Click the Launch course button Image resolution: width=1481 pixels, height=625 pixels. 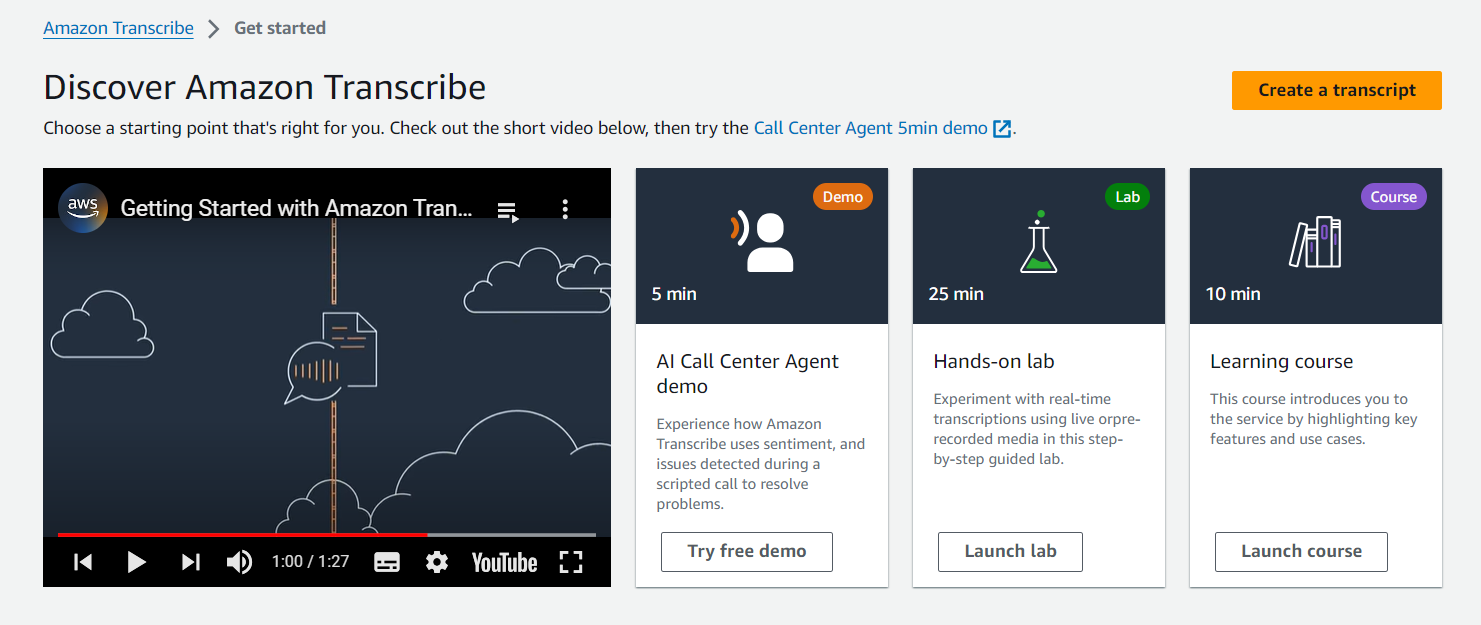pyautogui.click(x=1301, y=551)
